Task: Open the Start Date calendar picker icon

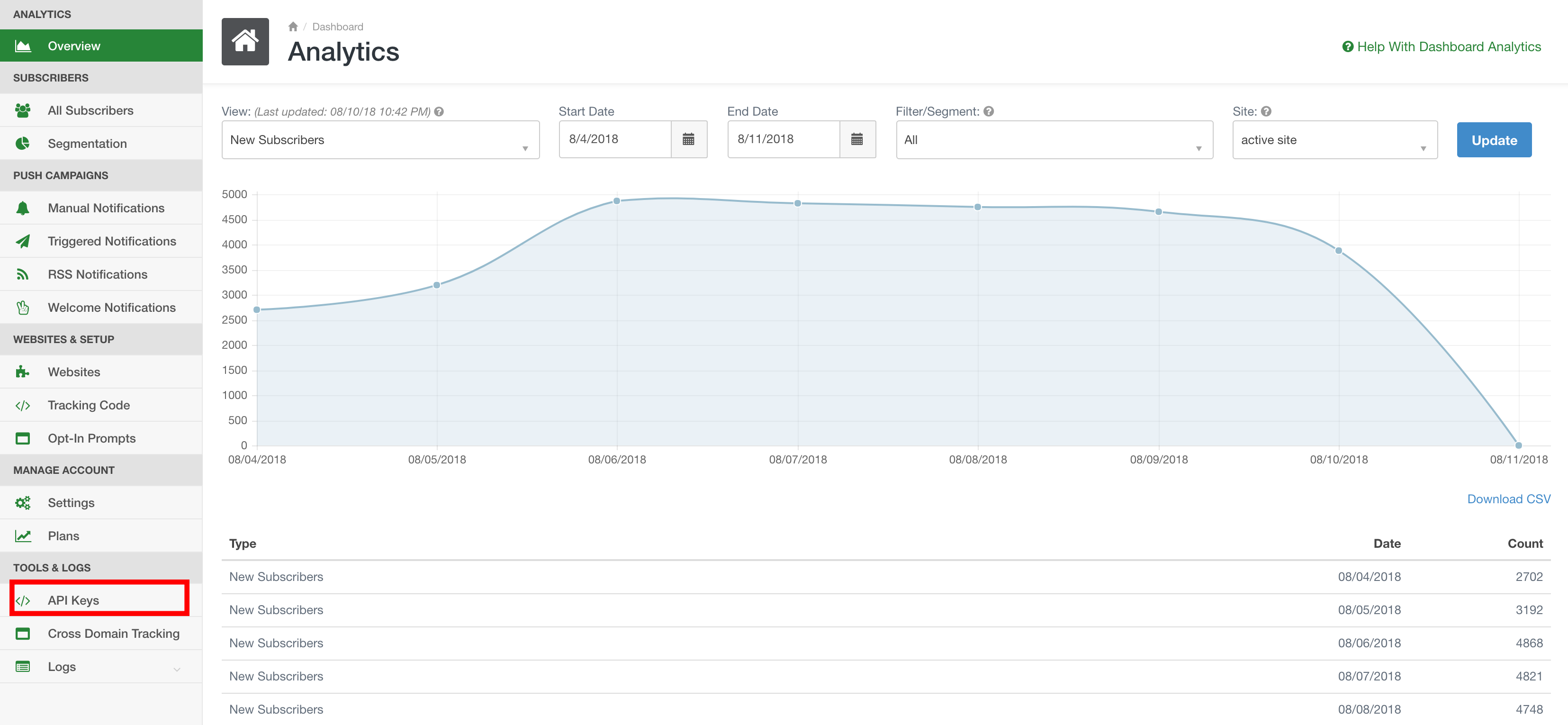Action: click(688, 139)
